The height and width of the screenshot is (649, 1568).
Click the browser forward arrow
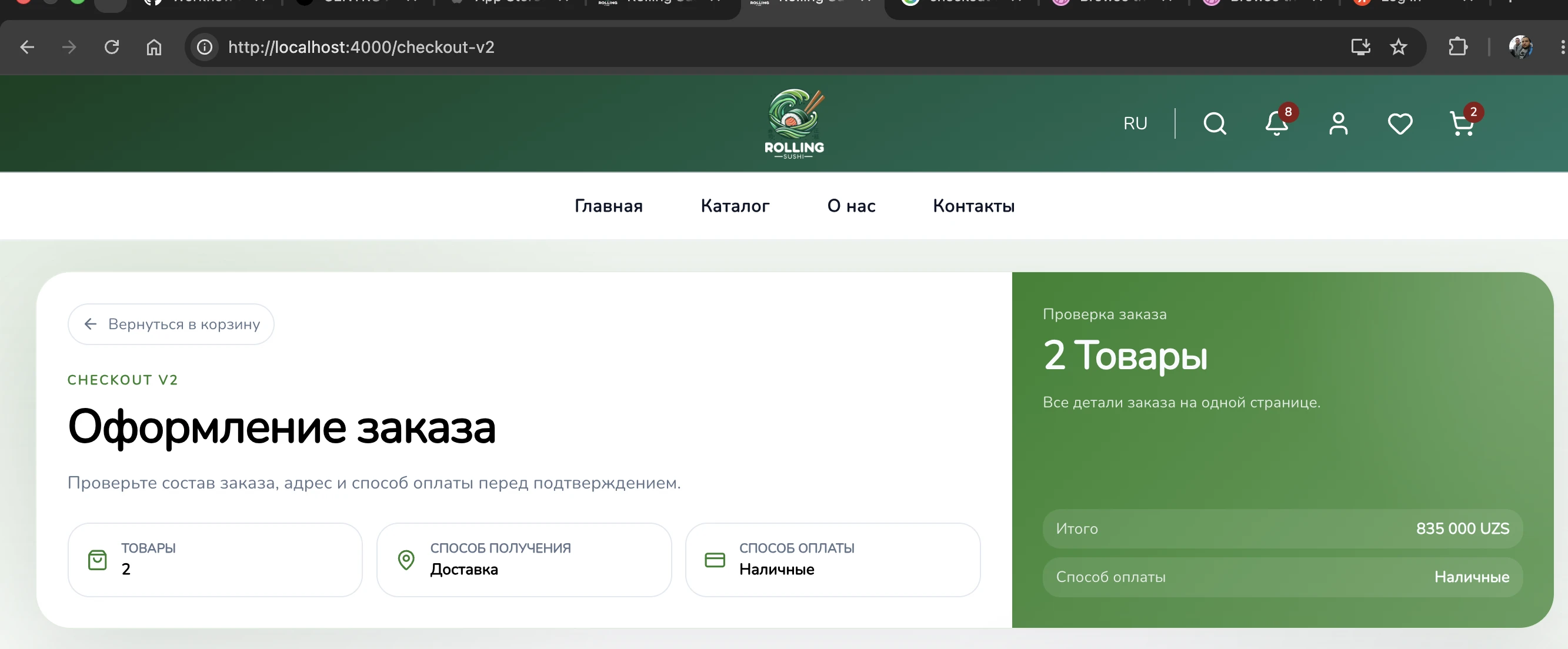point(69,47)
